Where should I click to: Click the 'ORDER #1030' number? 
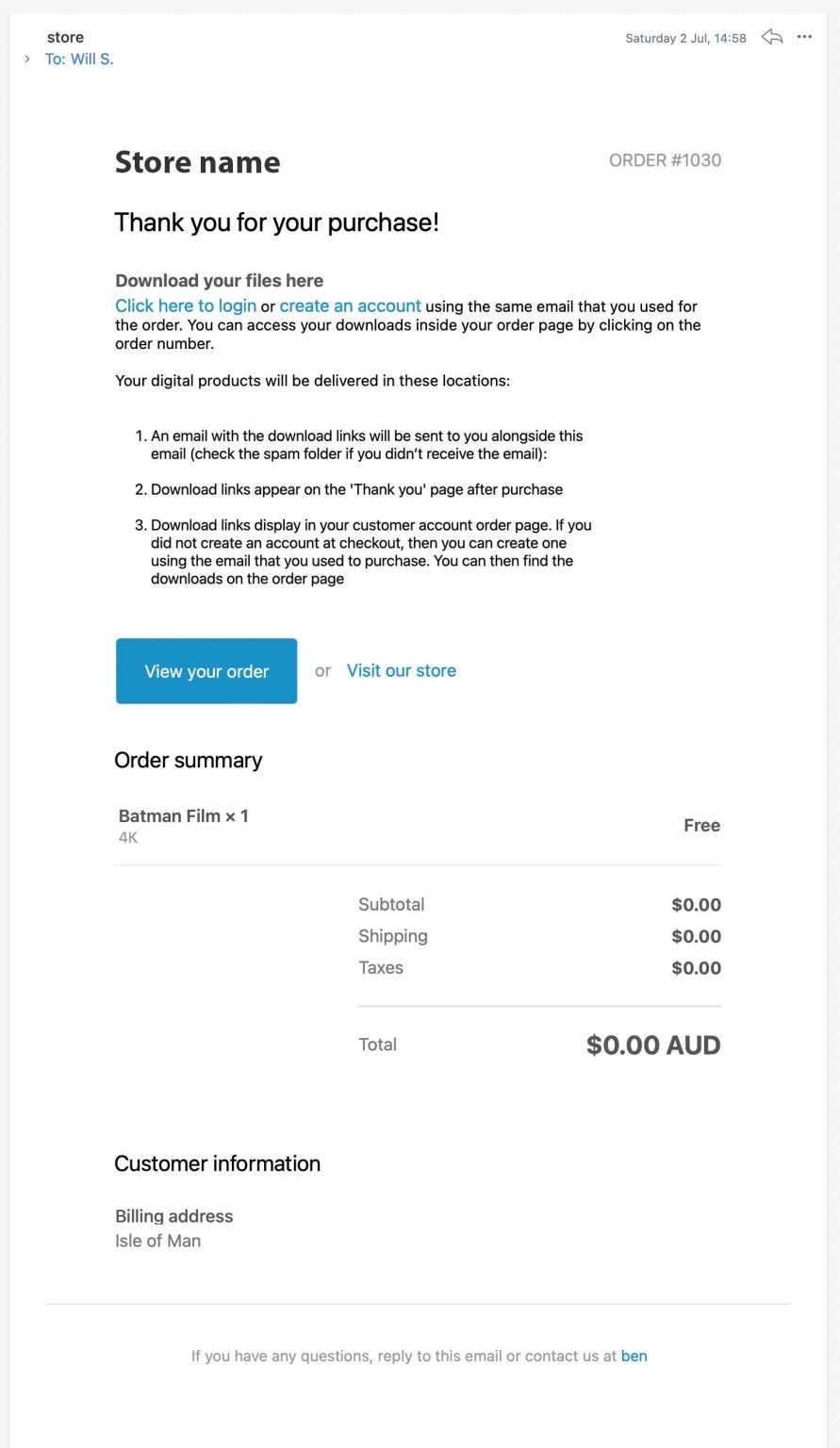pyautogui.click(x=665, y=160)
